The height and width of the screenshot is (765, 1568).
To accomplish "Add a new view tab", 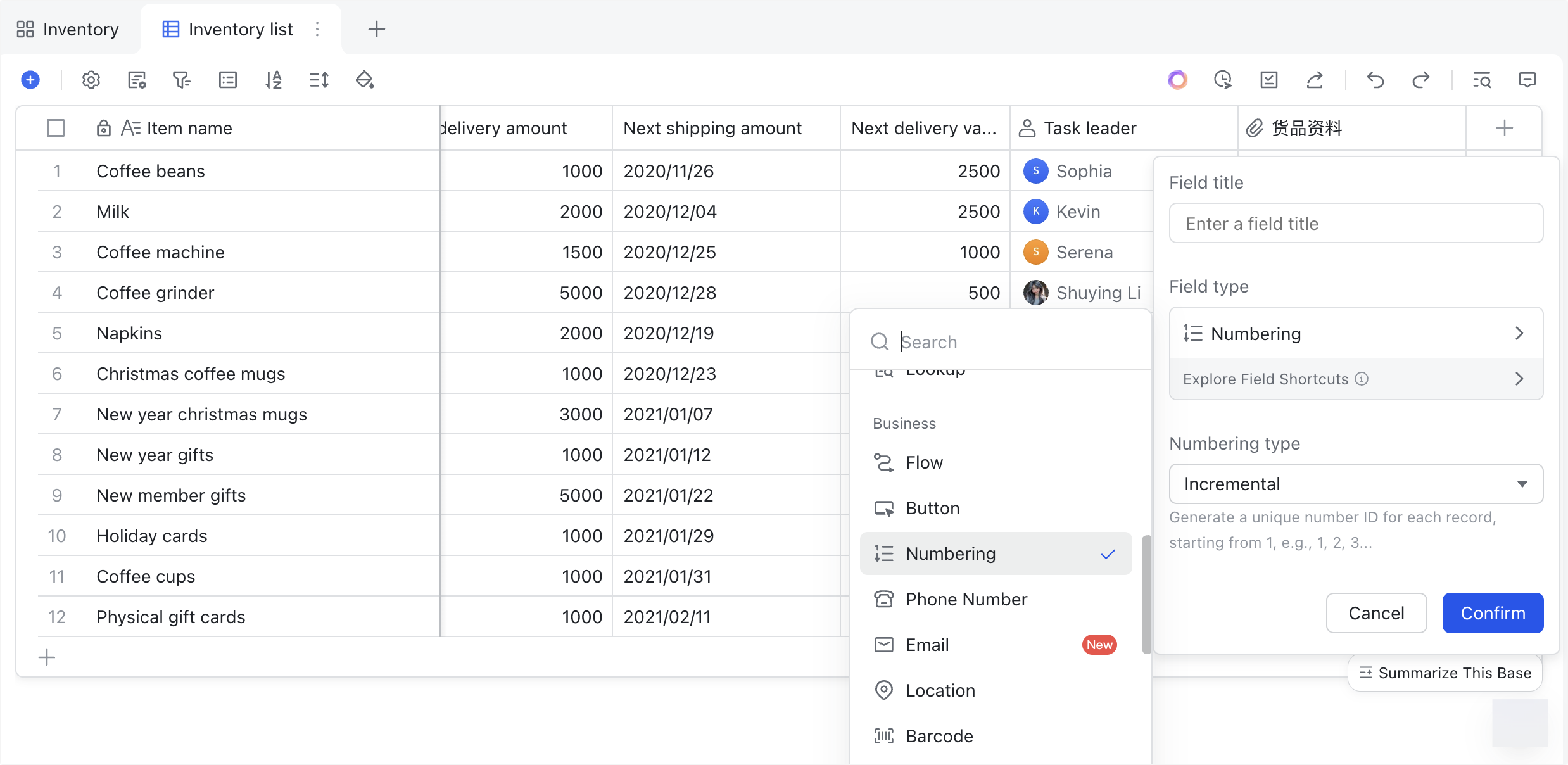I will click(x=377, y=29).
